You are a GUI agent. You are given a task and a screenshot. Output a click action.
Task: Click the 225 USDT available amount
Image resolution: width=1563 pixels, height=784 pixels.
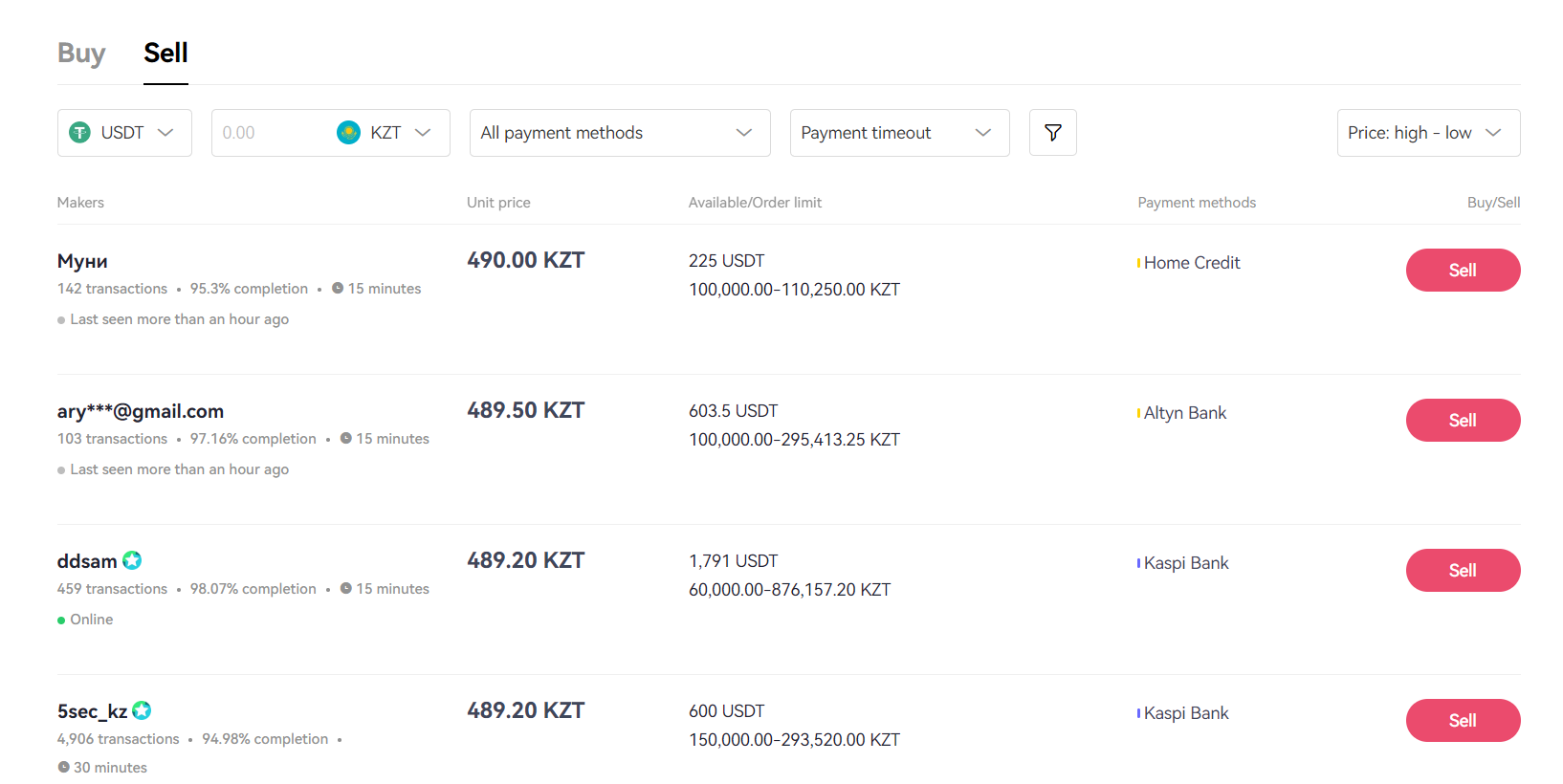tap(727, 261)
